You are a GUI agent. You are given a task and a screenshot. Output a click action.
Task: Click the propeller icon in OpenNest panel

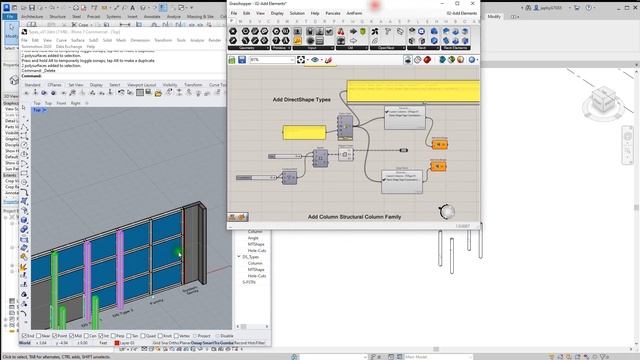pyautogui.click(x=375, y=31)
